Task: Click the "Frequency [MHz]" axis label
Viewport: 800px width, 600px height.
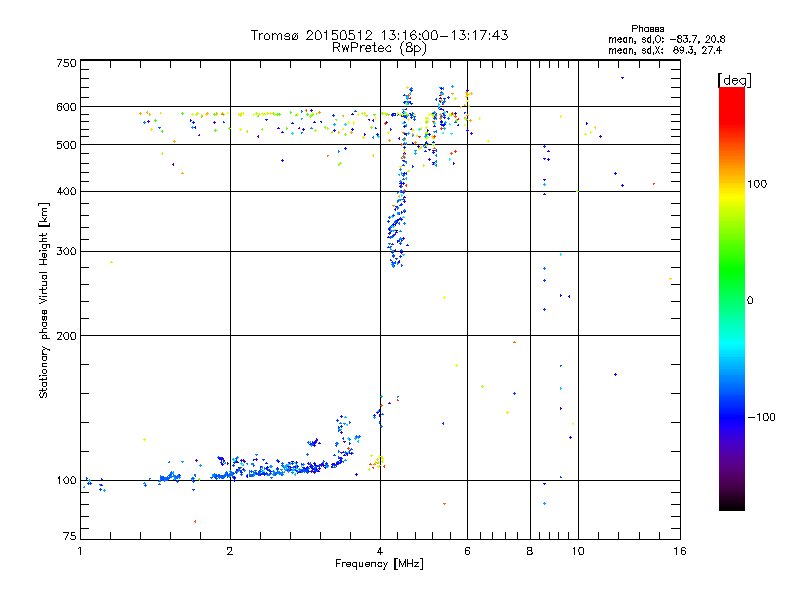Action: (379, 564)
